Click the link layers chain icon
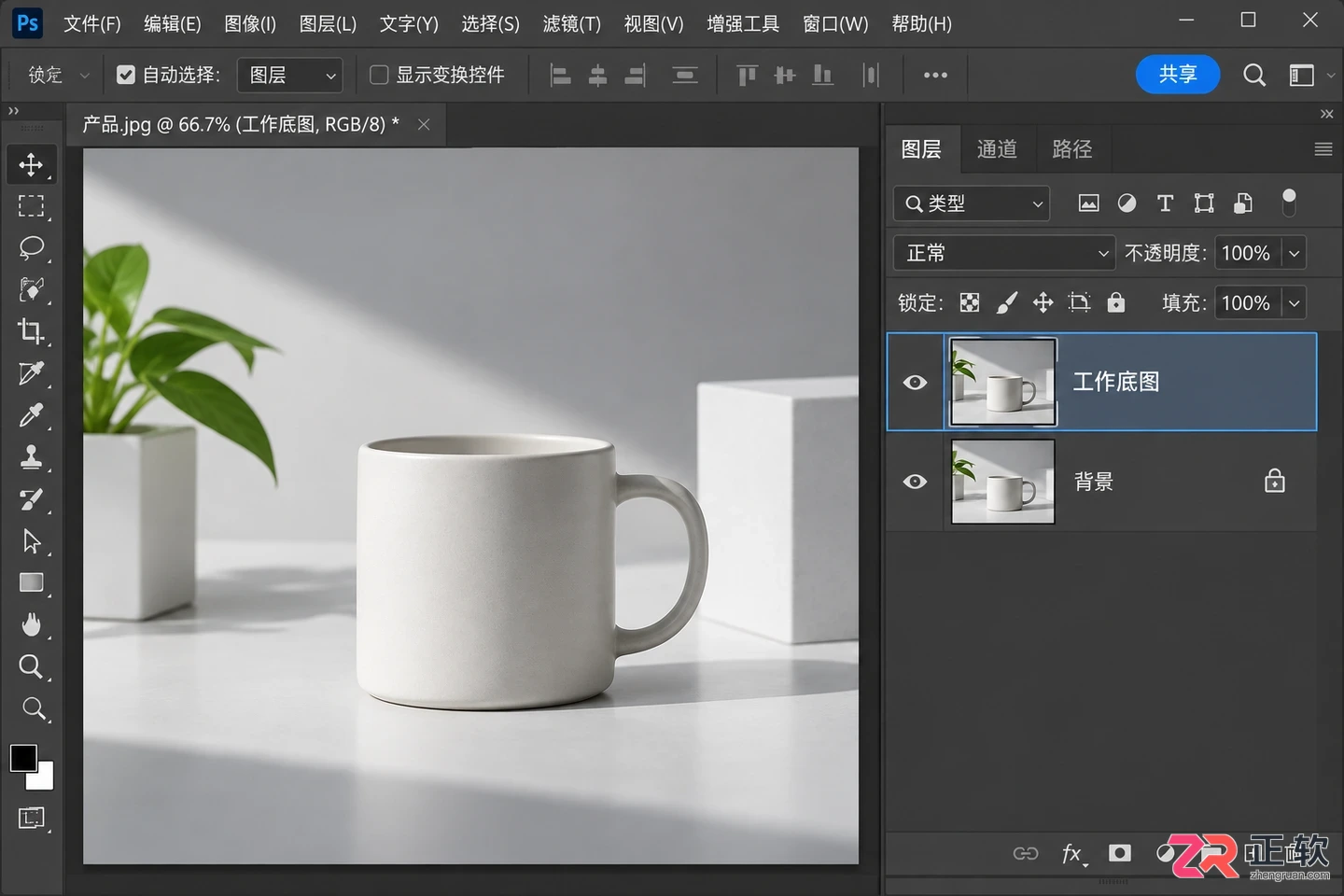Image resolution: width=1344 pixels, height=896 pixels. pyautogui.click(x=1026, y=853)
